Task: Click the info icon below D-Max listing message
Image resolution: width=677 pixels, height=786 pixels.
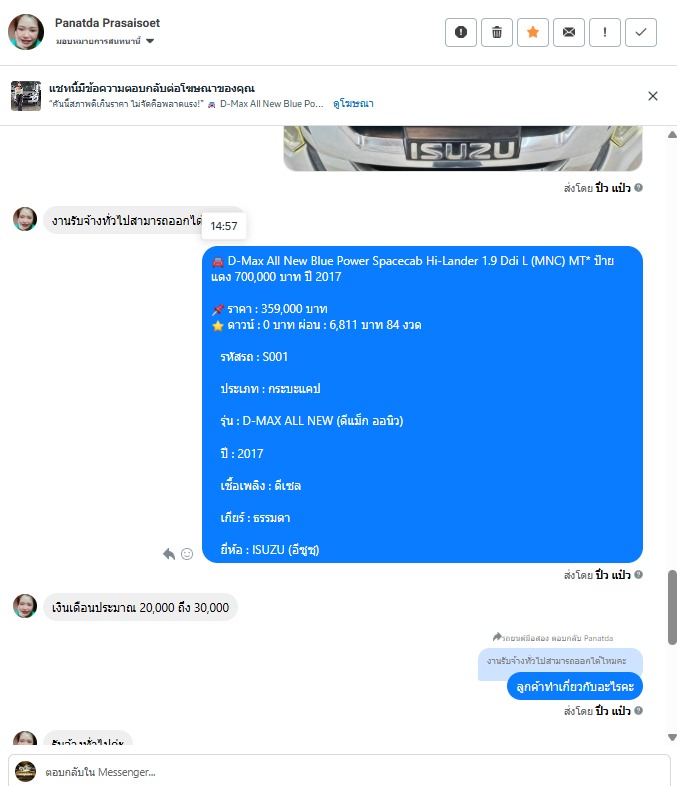Action: (638, 574)
